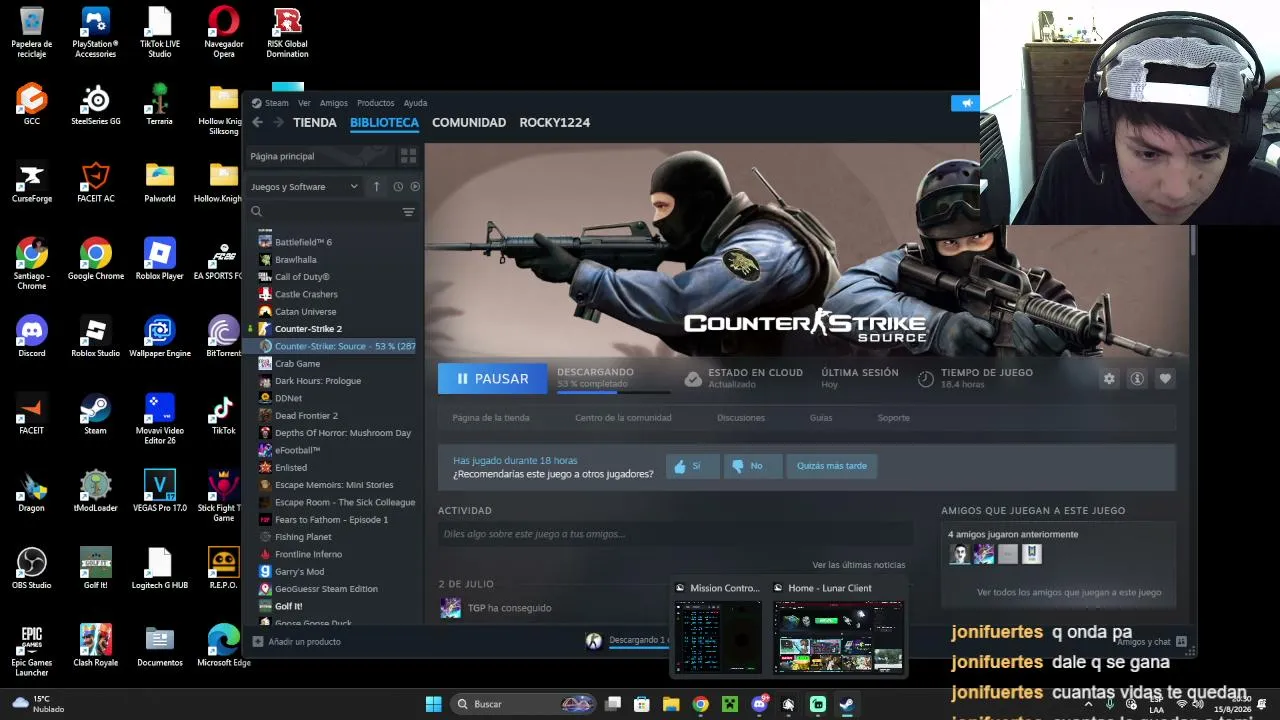This screenshot has height=720, width=1280.
Task: Open the Epic Games Launcher desktop shortcut
Action: point(31,650)
